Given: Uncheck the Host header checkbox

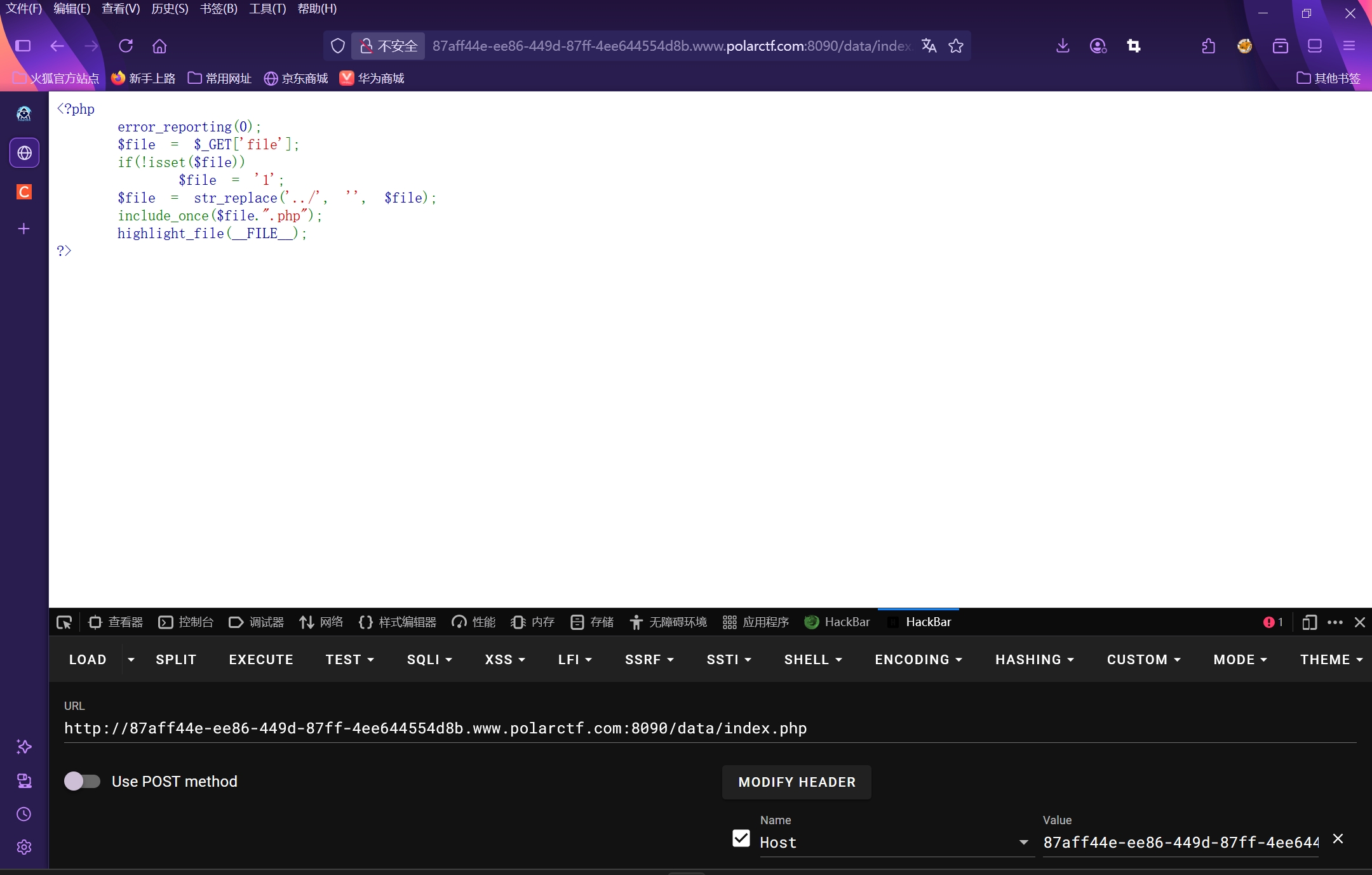Looking at the screenshot, I should coord(741,838).
